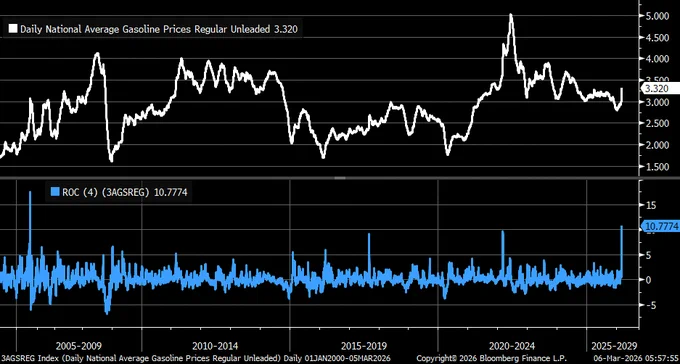The height and width of the screenshot is (364, 680).
Task: Click the 2020-2024 time axis label
Action: tap(512, 346)
